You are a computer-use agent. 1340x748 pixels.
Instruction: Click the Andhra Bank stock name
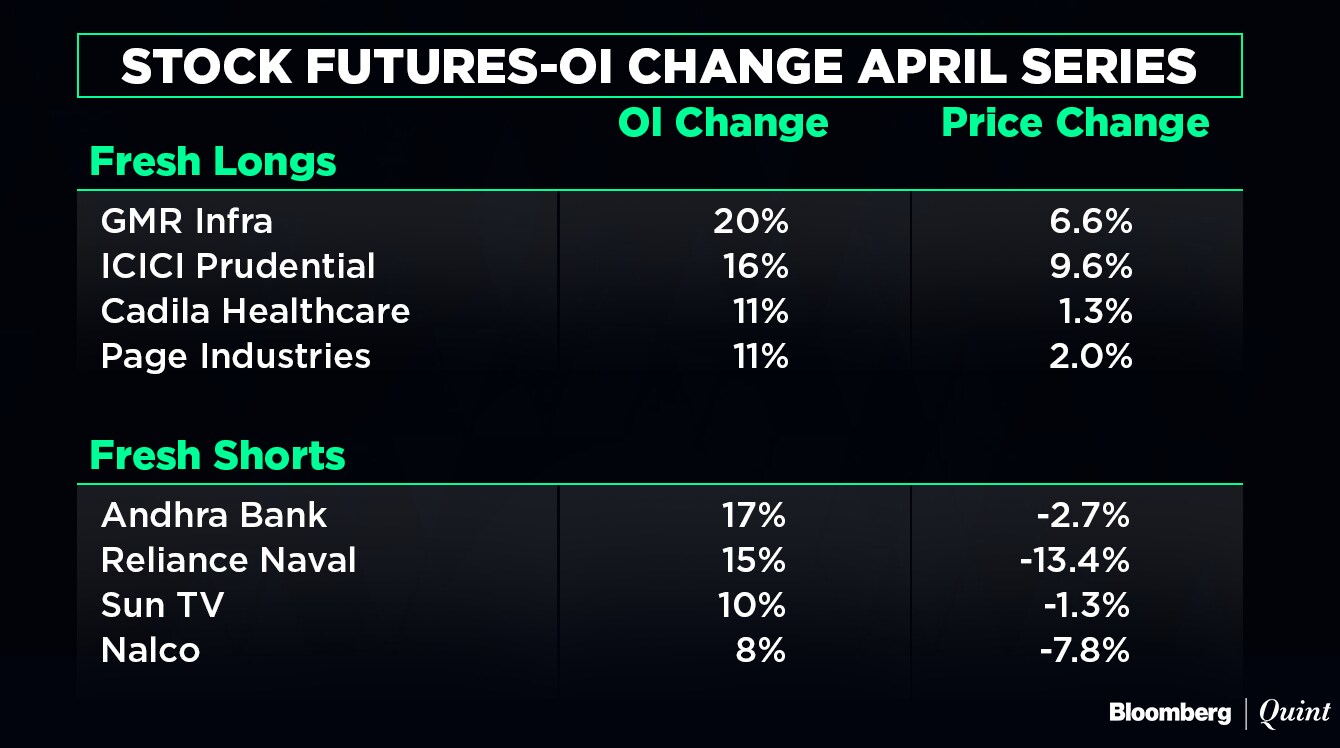click(x=214, y=515)
